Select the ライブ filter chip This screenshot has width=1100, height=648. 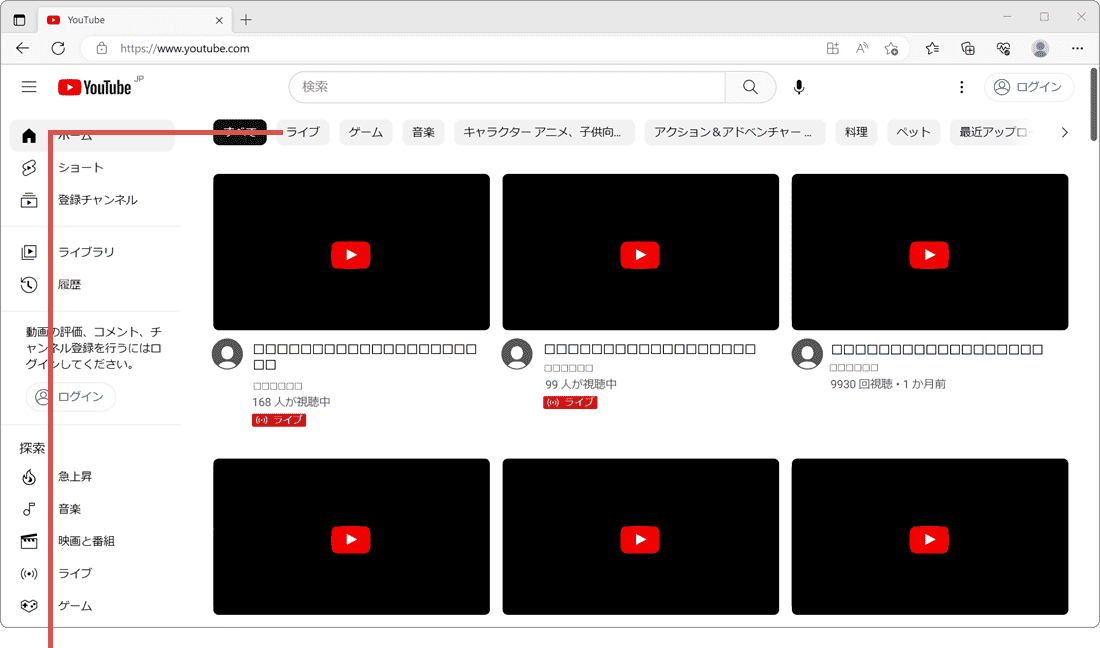pyautogui.click(x=303, y=132)
